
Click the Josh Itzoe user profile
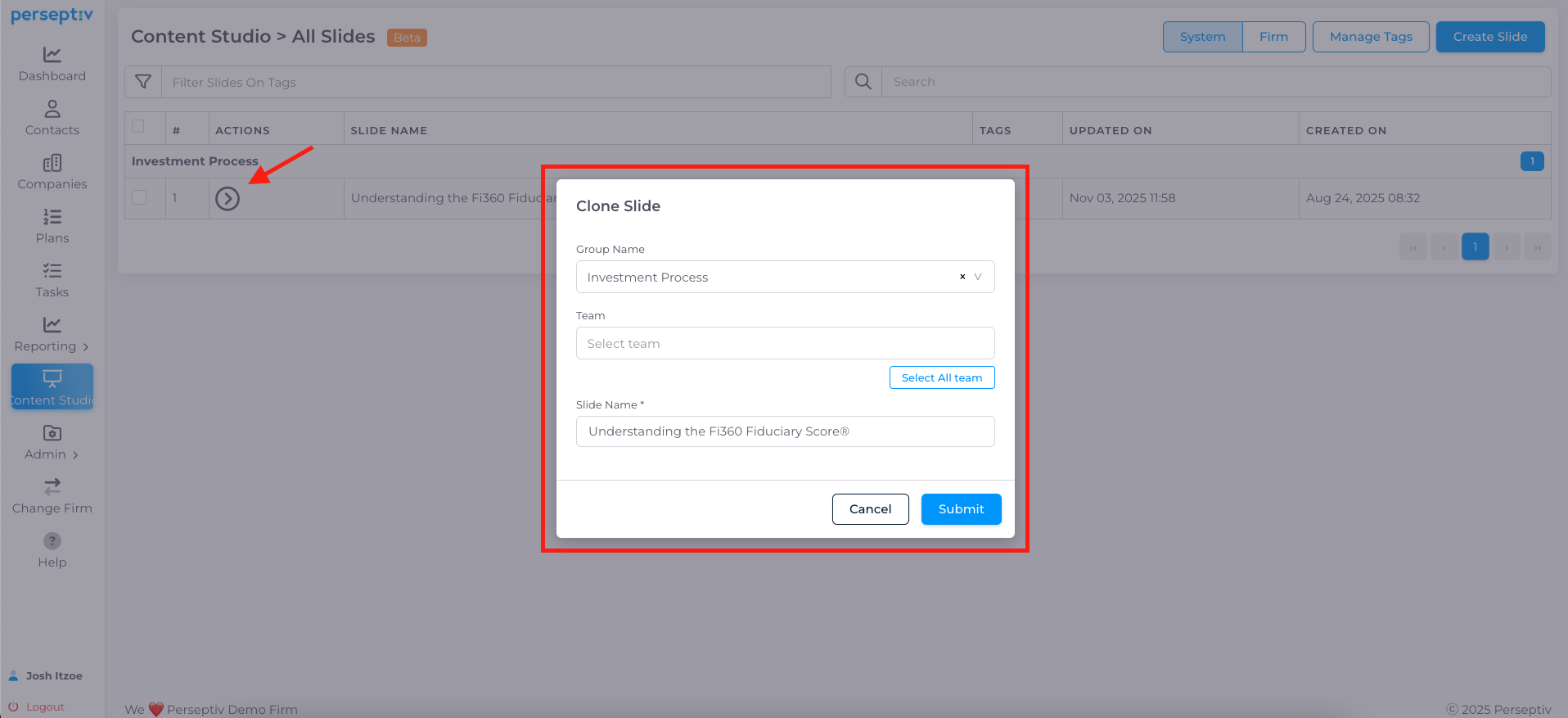click(x=46, y=675)
